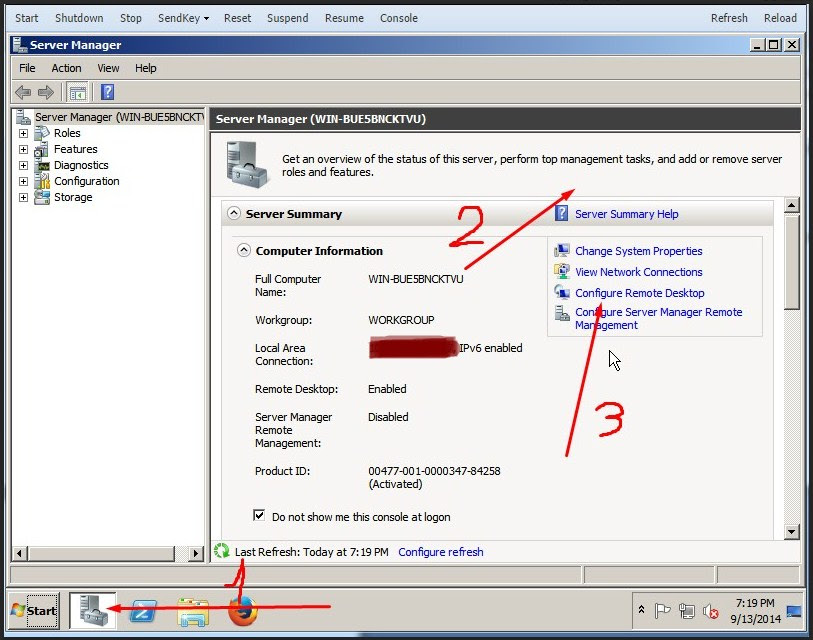Screen dimensions: 813x640
Task: Open Windows Explorer from the taskbar
Action: (x=193, y=612)
